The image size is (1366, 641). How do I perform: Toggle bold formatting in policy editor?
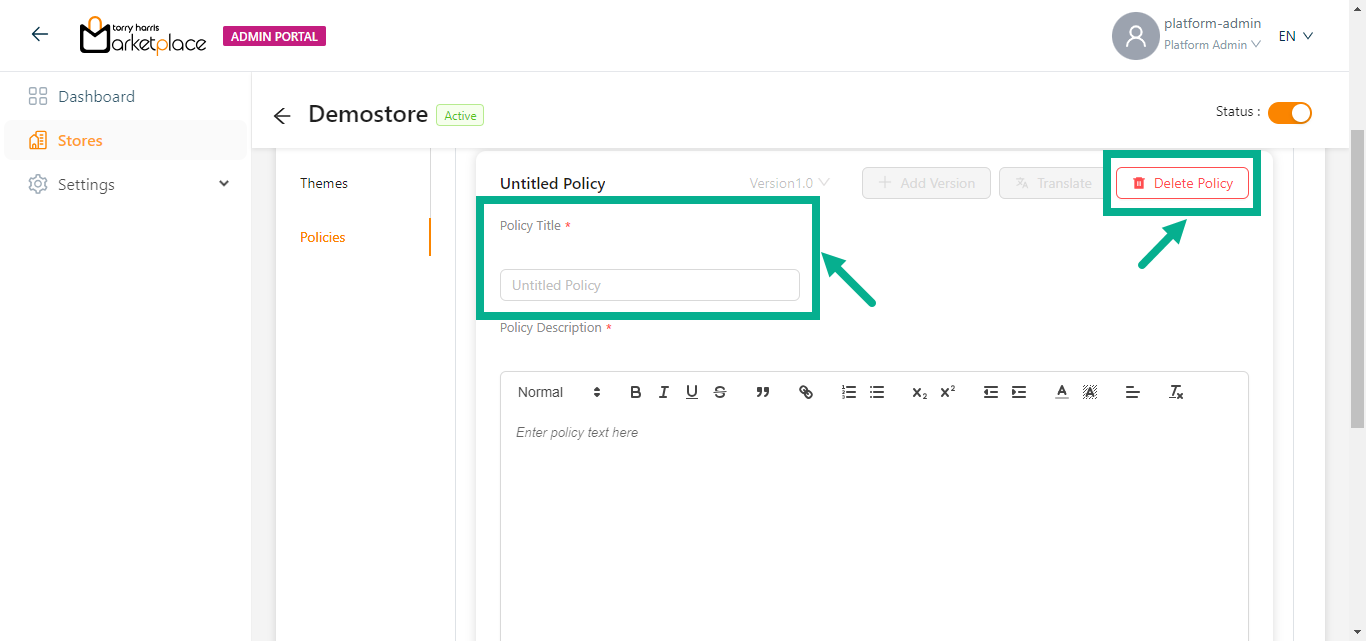tap(635, 392)
